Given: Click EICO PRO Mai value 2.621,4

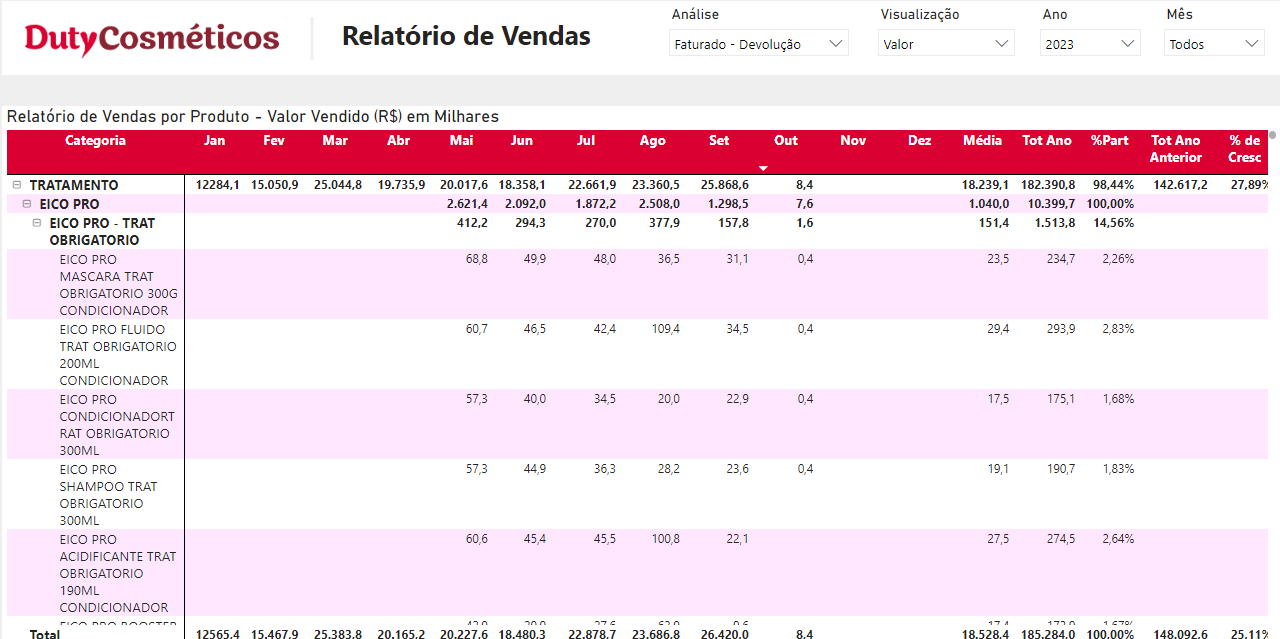Looking at the screenshot, I should point(467,204).
